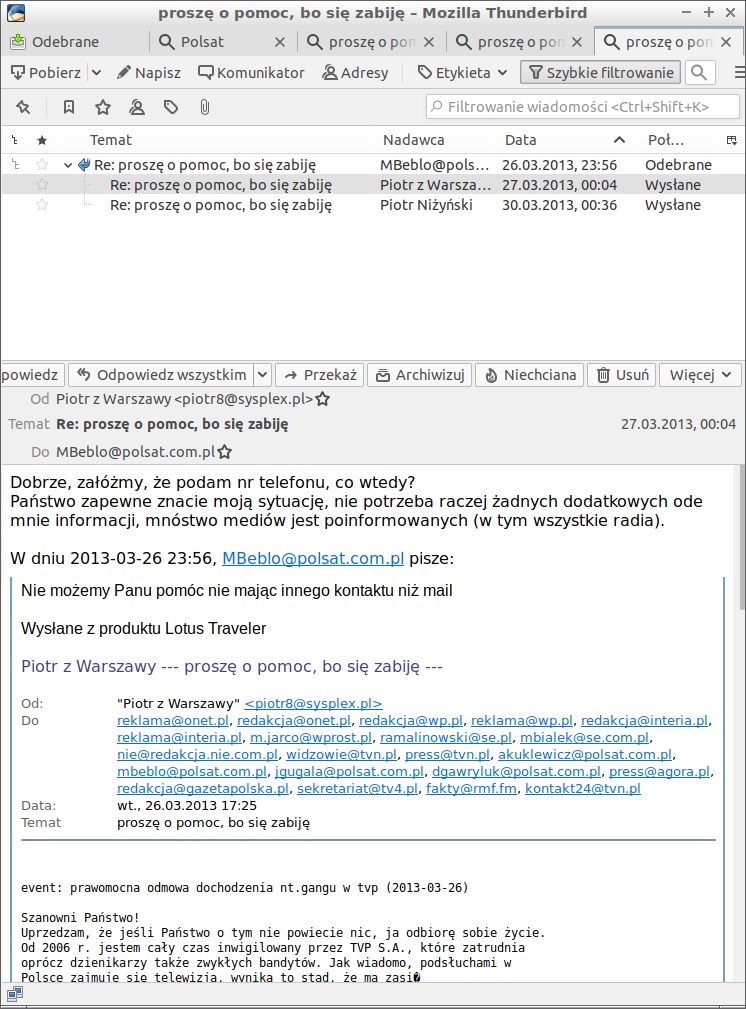This screenshot has width=746, height=1009.
Task: Switch to the third 'proszę o pom' tab
Action: 669,42
